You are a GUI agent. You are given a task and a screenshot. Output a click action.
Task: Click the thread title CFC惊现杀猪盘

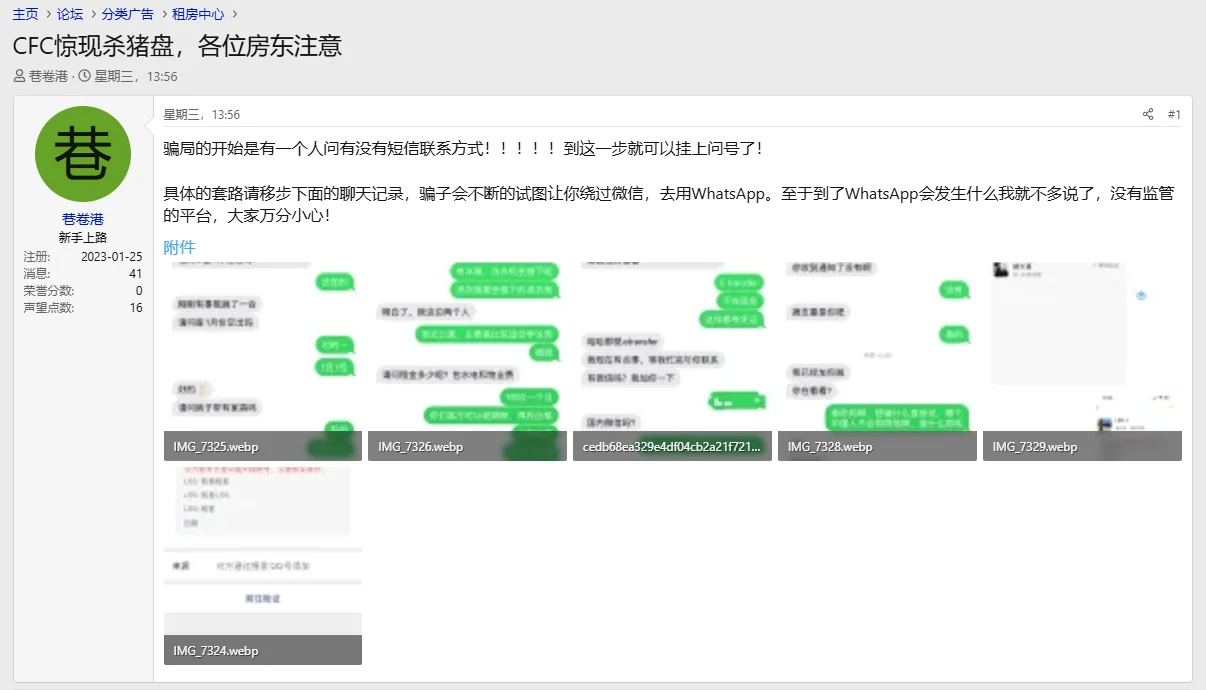pyautogui.click(x=177, y=46)
